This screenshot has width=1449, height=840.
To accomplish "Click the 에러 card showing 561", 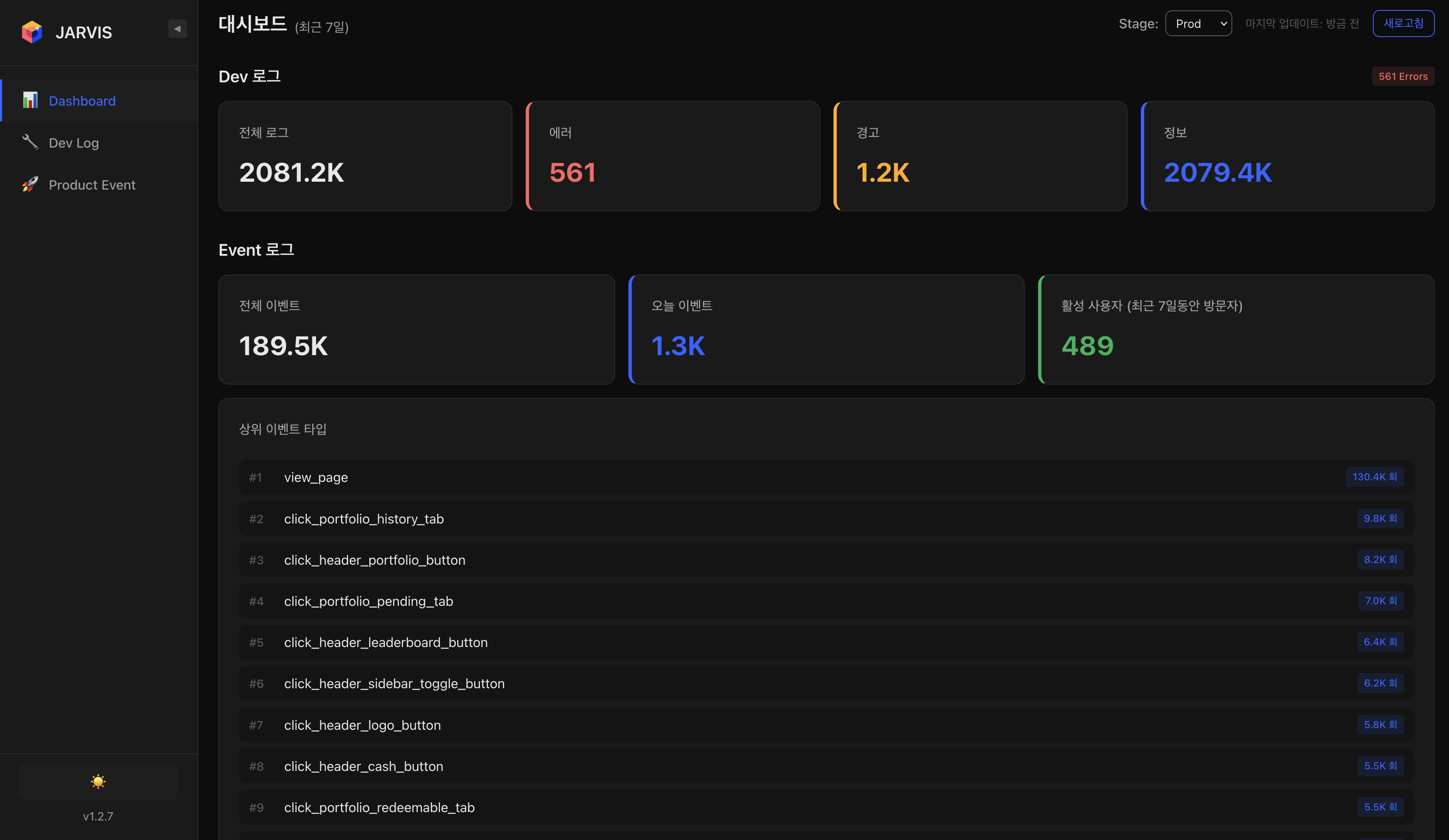I will coord(672,156).
